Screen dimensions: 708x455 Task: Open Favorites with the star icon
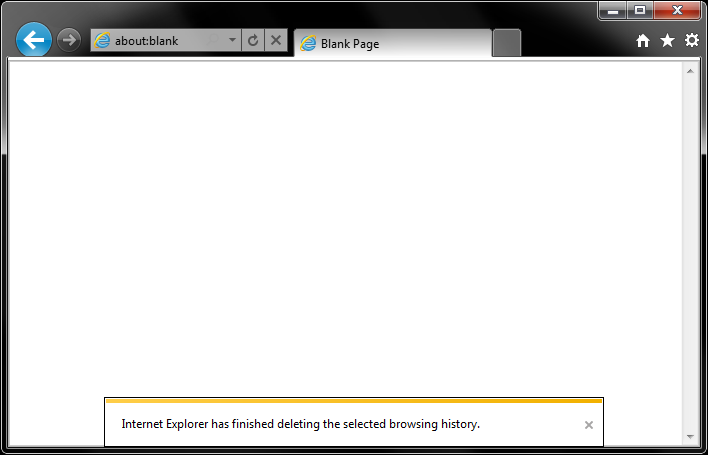pos(667,41)
